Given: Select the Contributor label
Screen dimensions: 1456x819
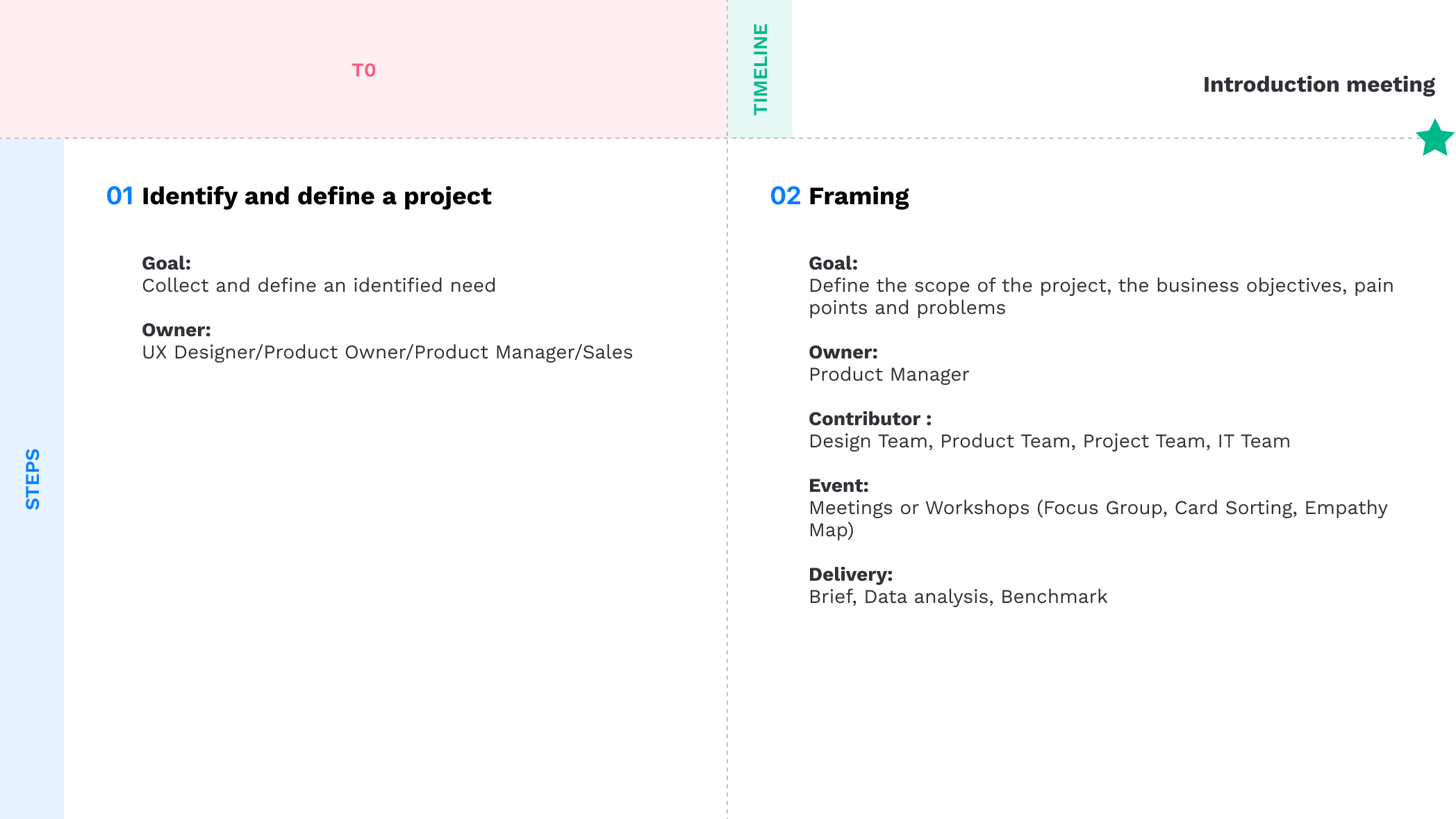Looking at the screenshot, I should coord(870,419).
